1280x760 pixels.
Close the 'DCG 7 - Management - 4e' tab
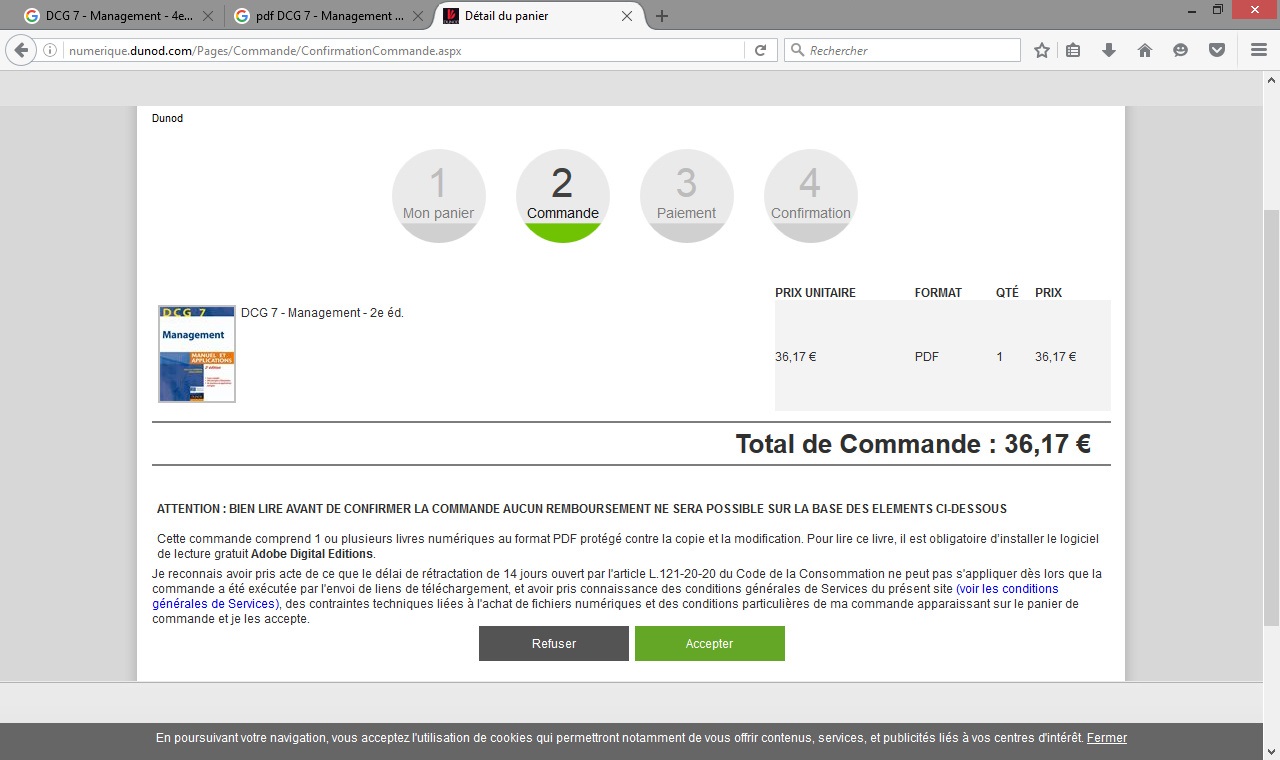(207, 16)
